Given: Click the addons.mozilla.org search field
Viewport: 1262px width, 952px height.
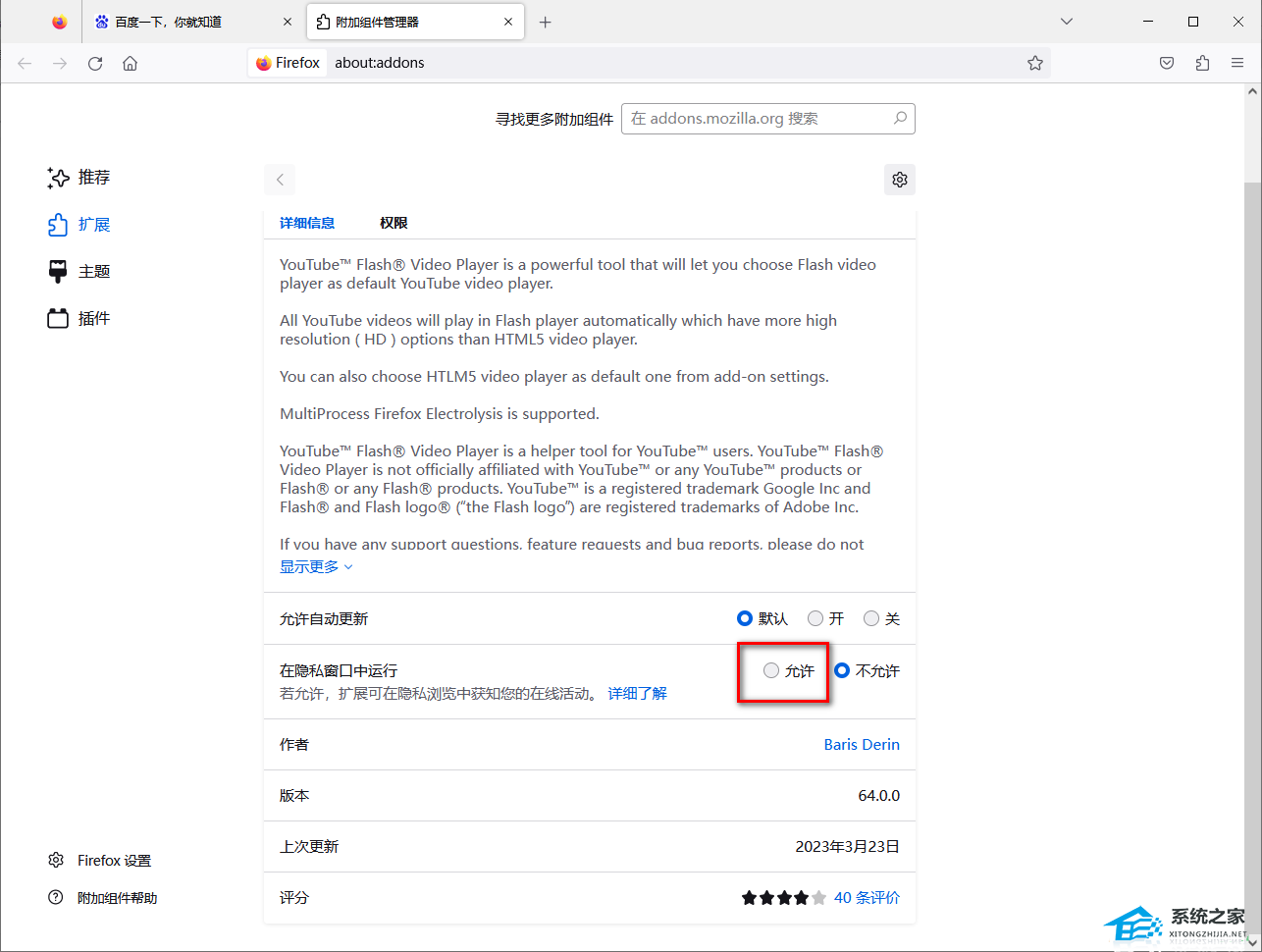Looking at the screenshot, I should [x=767, y=119].
